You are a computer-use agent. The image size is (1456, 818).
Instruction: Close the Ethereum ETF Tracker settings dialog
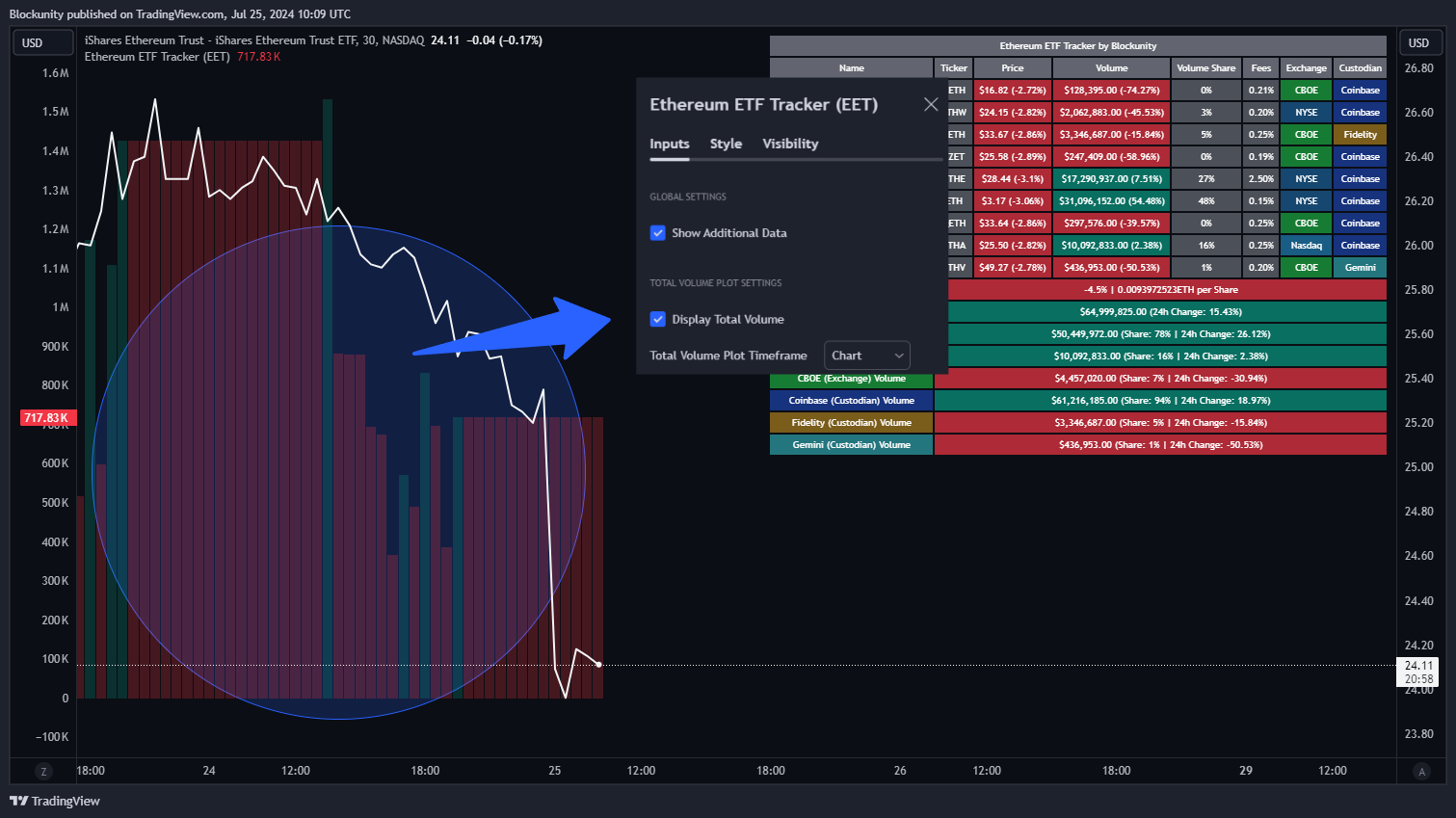[931, 104]
